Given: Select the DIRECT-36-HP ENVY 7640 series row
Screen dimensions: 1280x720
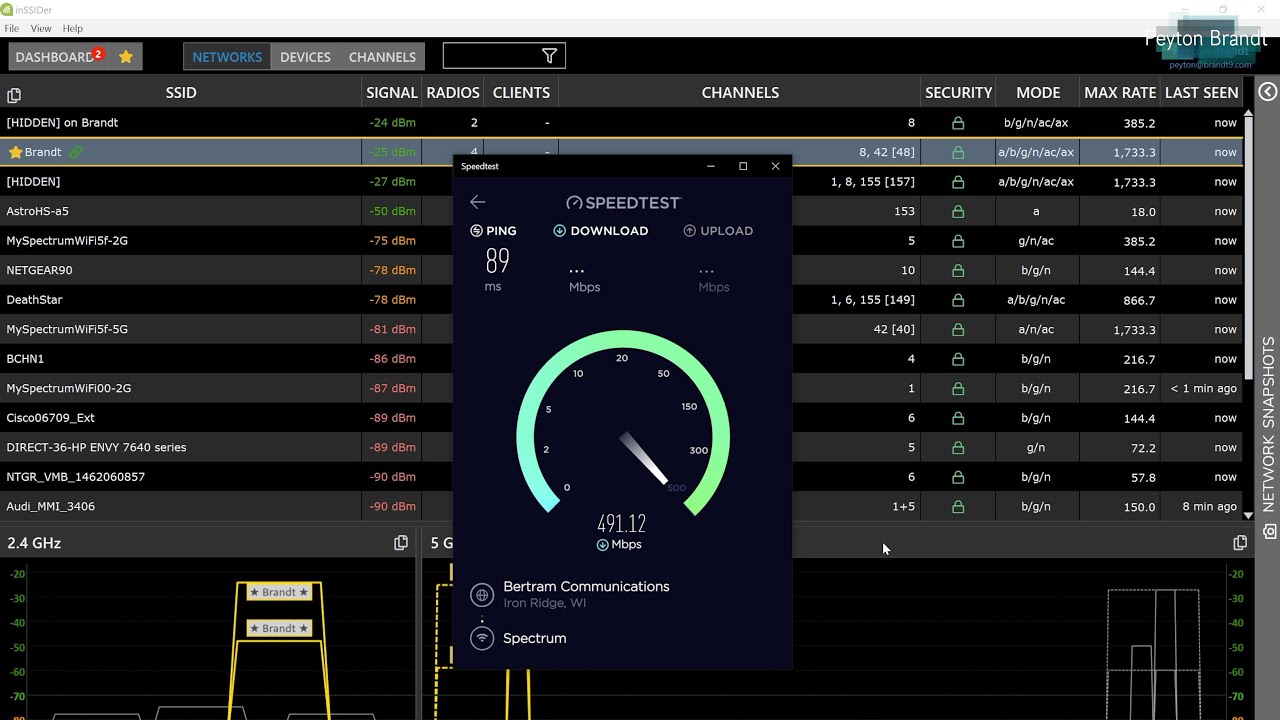Looking at the screenshot, I should click(621, 447).
